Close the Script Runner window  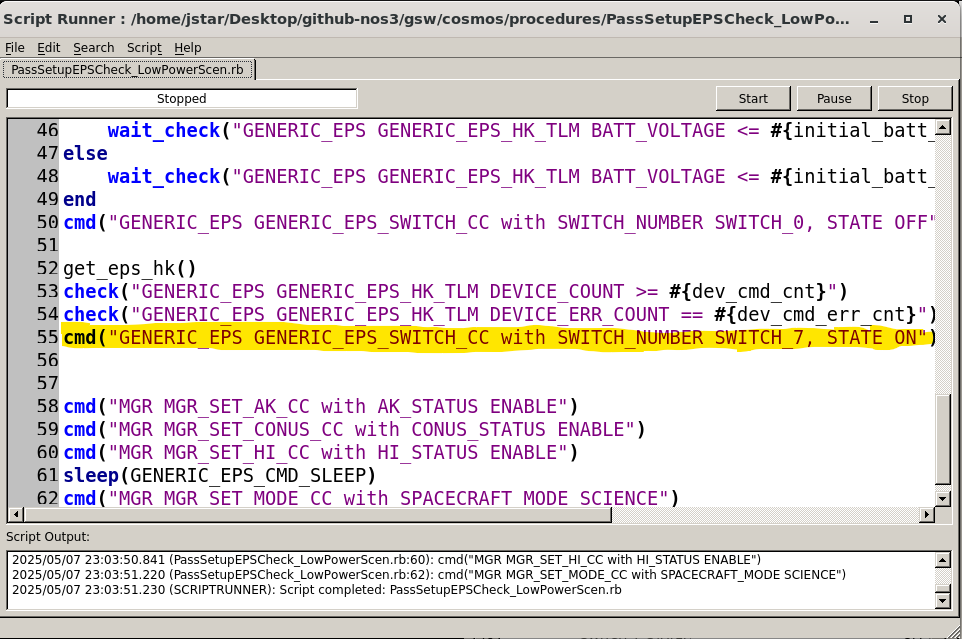coord(942,19)
